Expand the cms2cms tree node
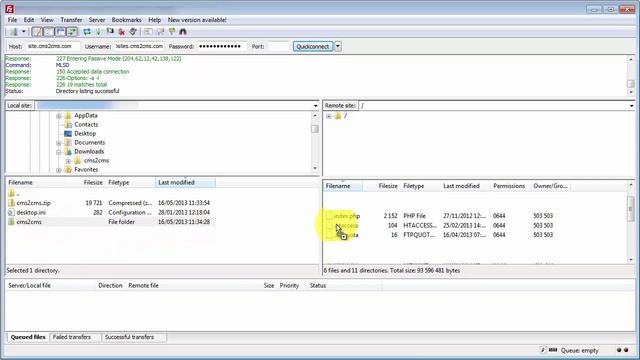The image size is (640, 360). point(69,161)
